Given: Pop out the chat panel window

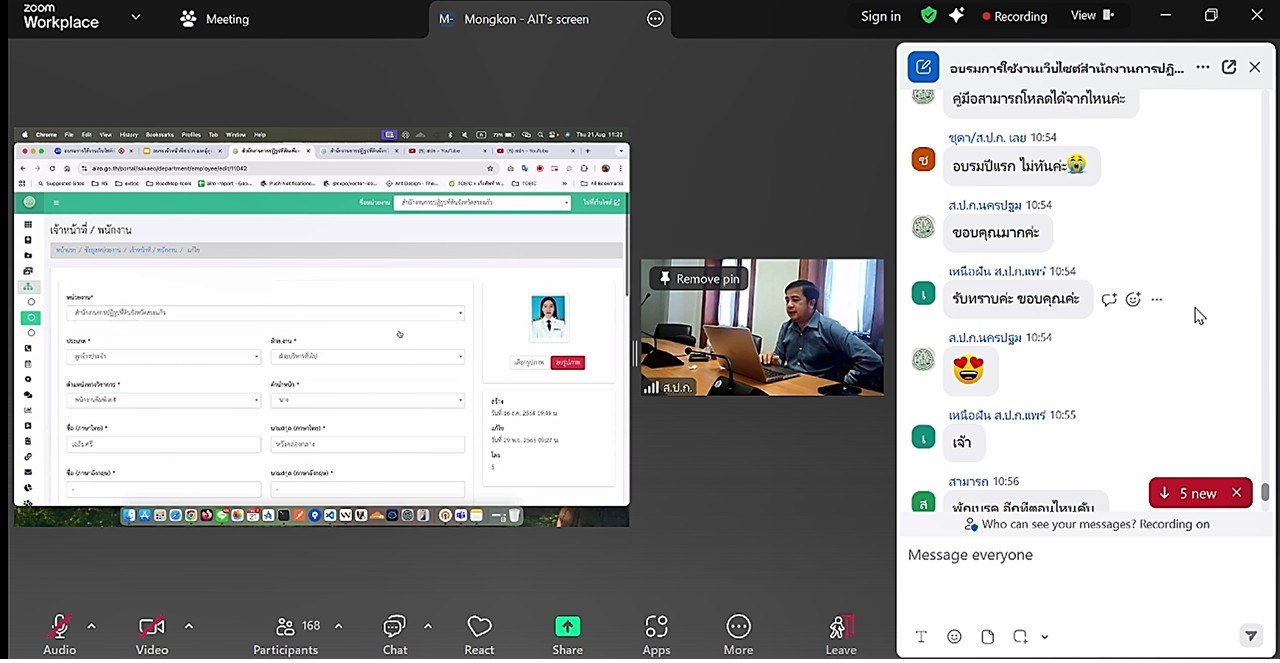Looking at the screenshot, I should pos(1228,67).
